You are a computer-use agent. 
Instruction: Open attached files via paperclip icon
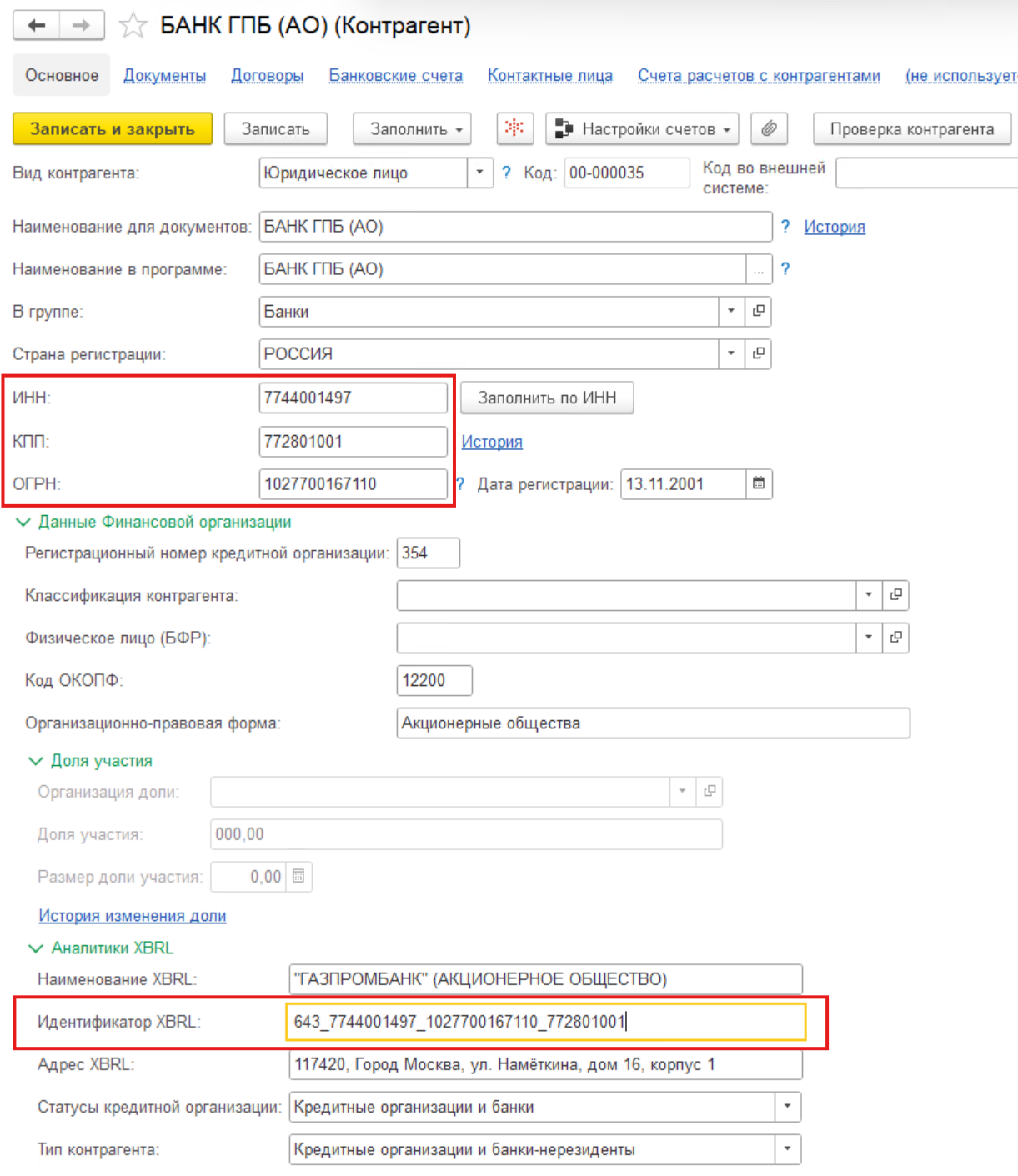(769, 128)
